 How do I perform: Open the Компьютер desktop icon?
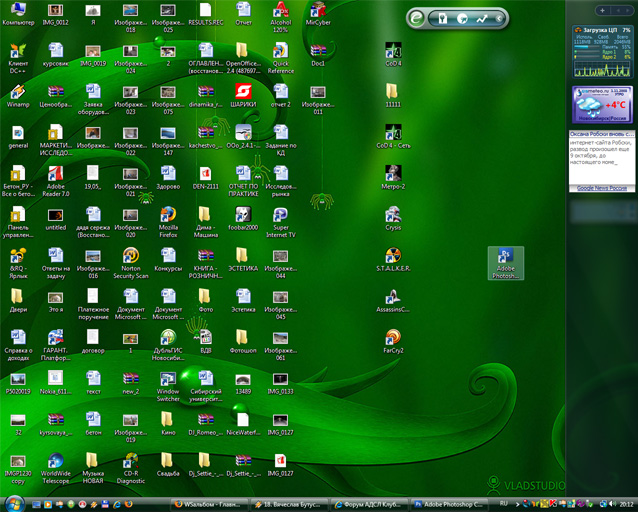pyautogui.click(x=18, y=14)
